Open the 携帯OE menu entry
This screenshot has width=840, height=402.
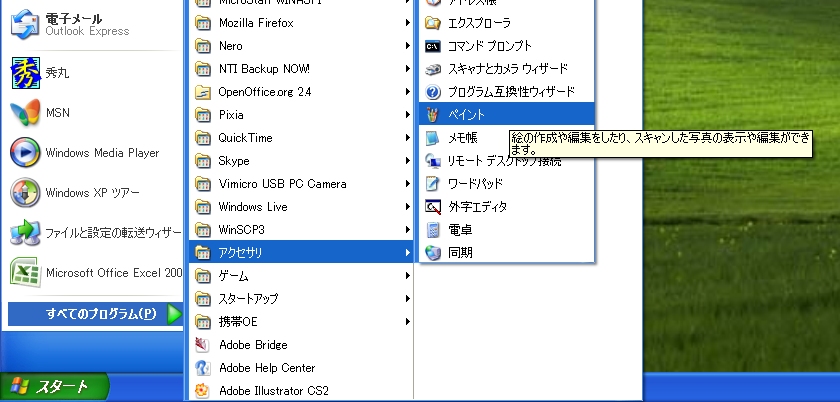(301, 322)
